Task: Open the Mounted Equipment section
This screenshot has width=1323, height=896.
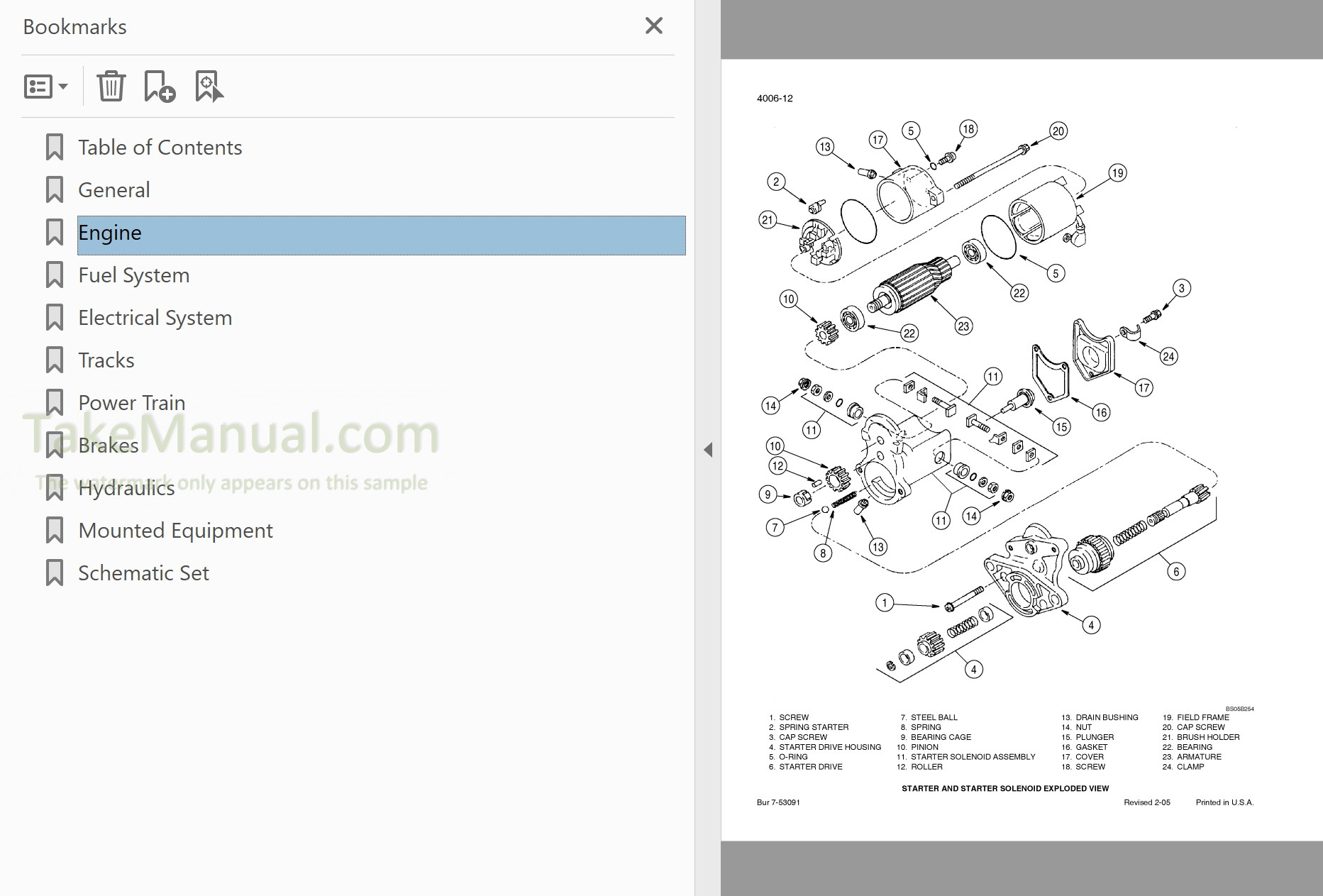Action: [175, 530]
